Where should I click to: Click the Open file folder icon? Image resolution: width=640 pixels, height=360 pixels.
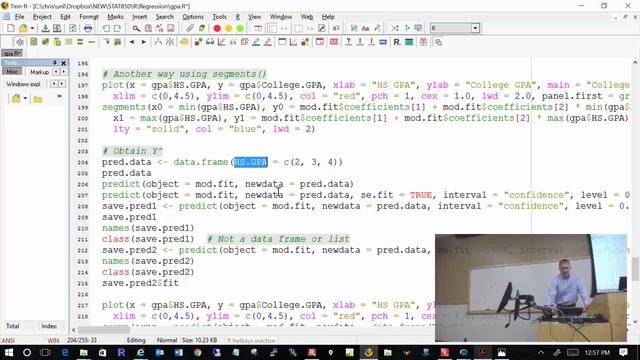coord(23,28)
